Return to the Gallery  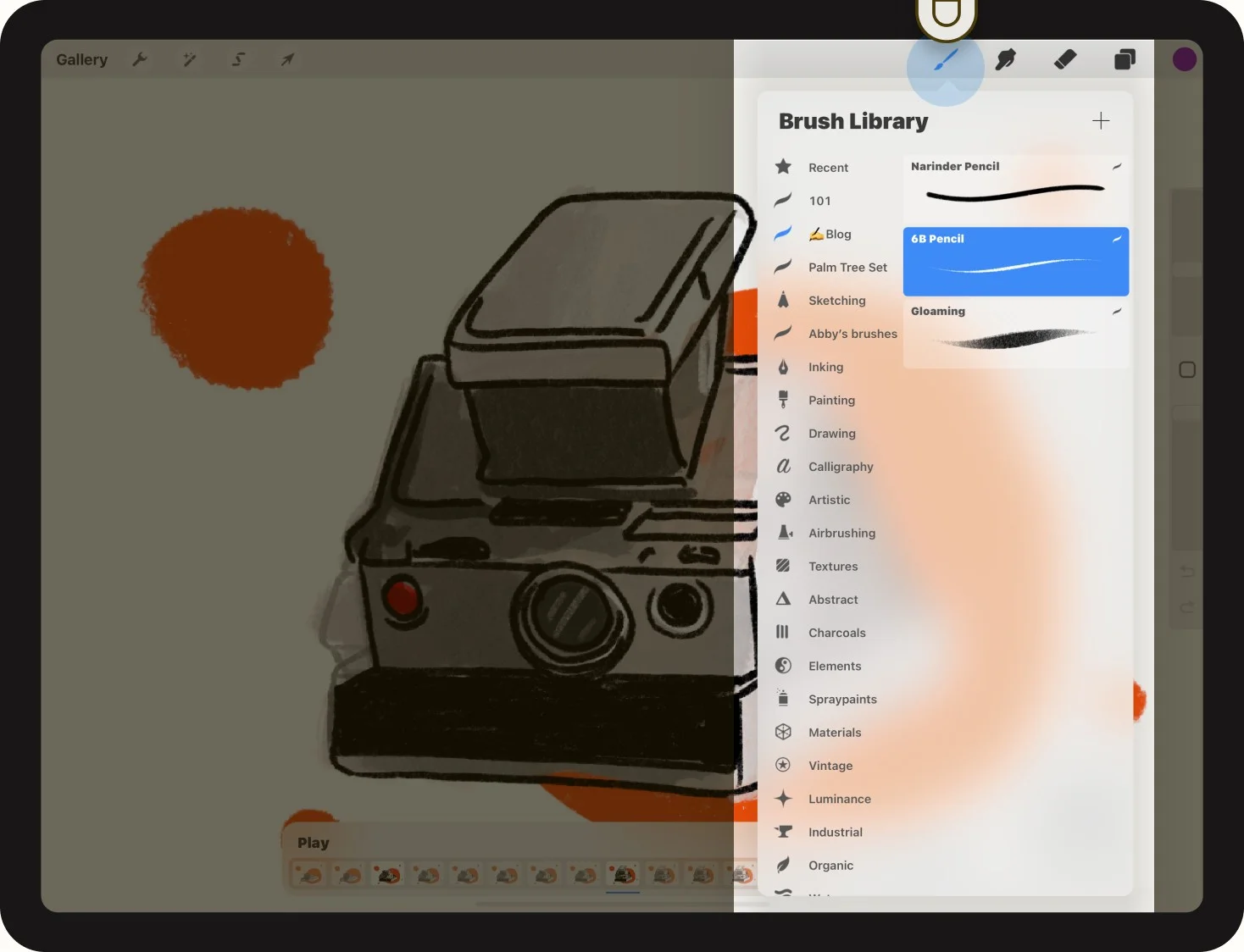click(81, 58)
